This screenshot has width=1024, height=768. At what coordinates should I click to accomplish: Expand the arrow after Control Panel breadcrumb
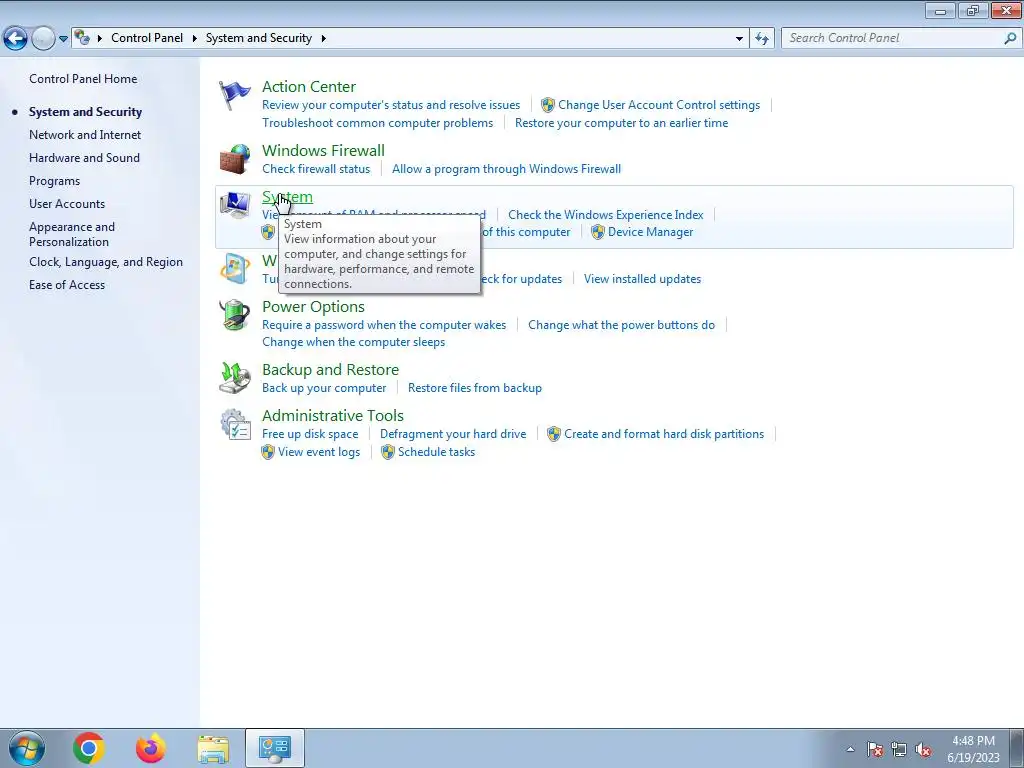click(x=195, y=39)
